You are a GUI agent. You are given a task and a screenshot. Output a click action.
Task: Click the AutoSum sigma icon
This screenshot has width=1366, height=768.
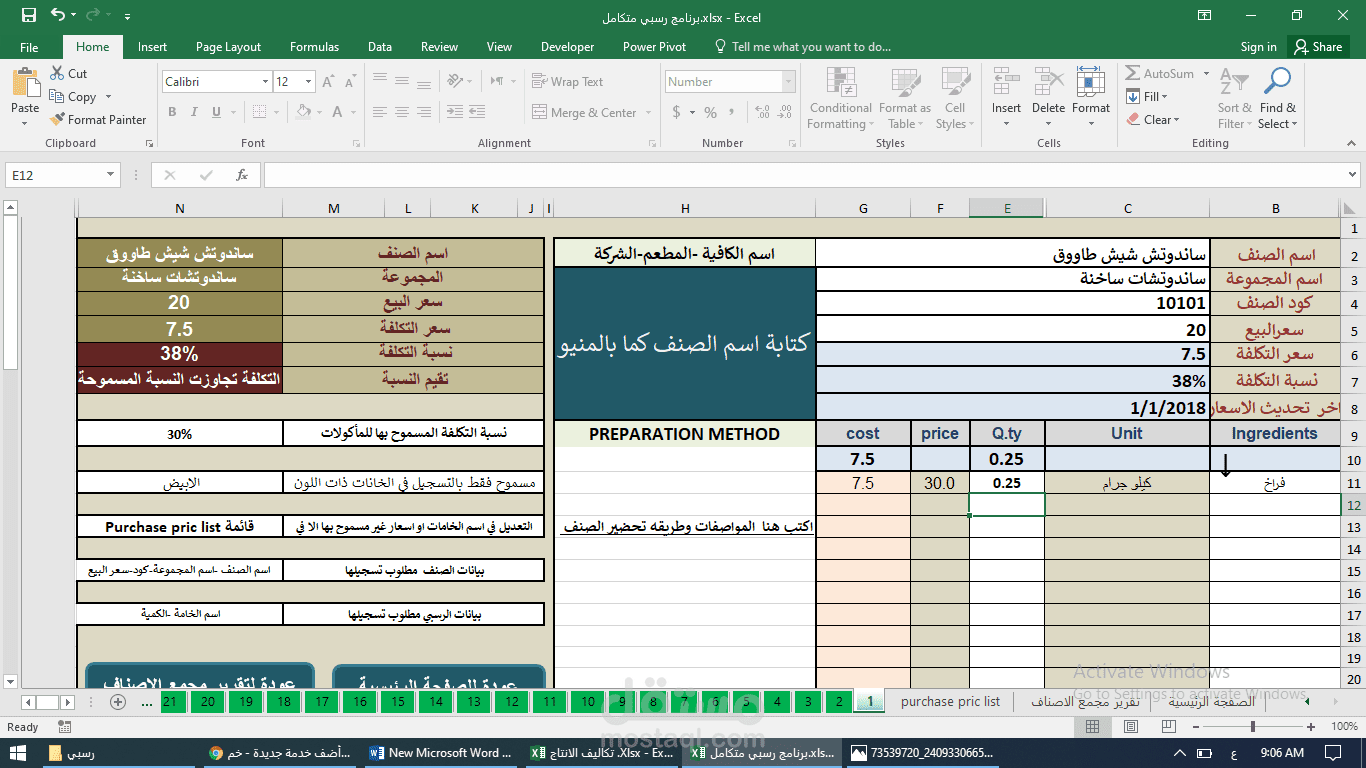tap(1133, 74)
